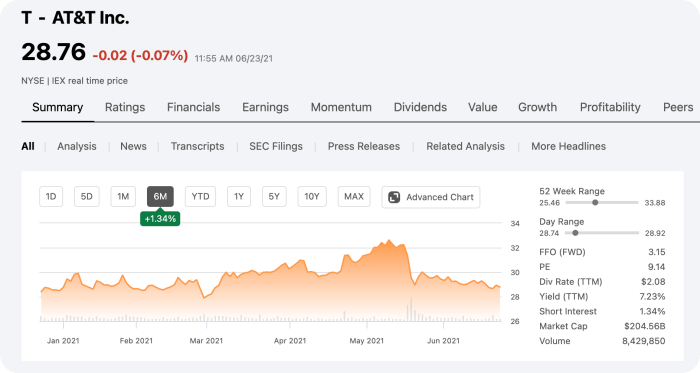Select the 6M chart range

pyautogui.click(x=160, y=197)
